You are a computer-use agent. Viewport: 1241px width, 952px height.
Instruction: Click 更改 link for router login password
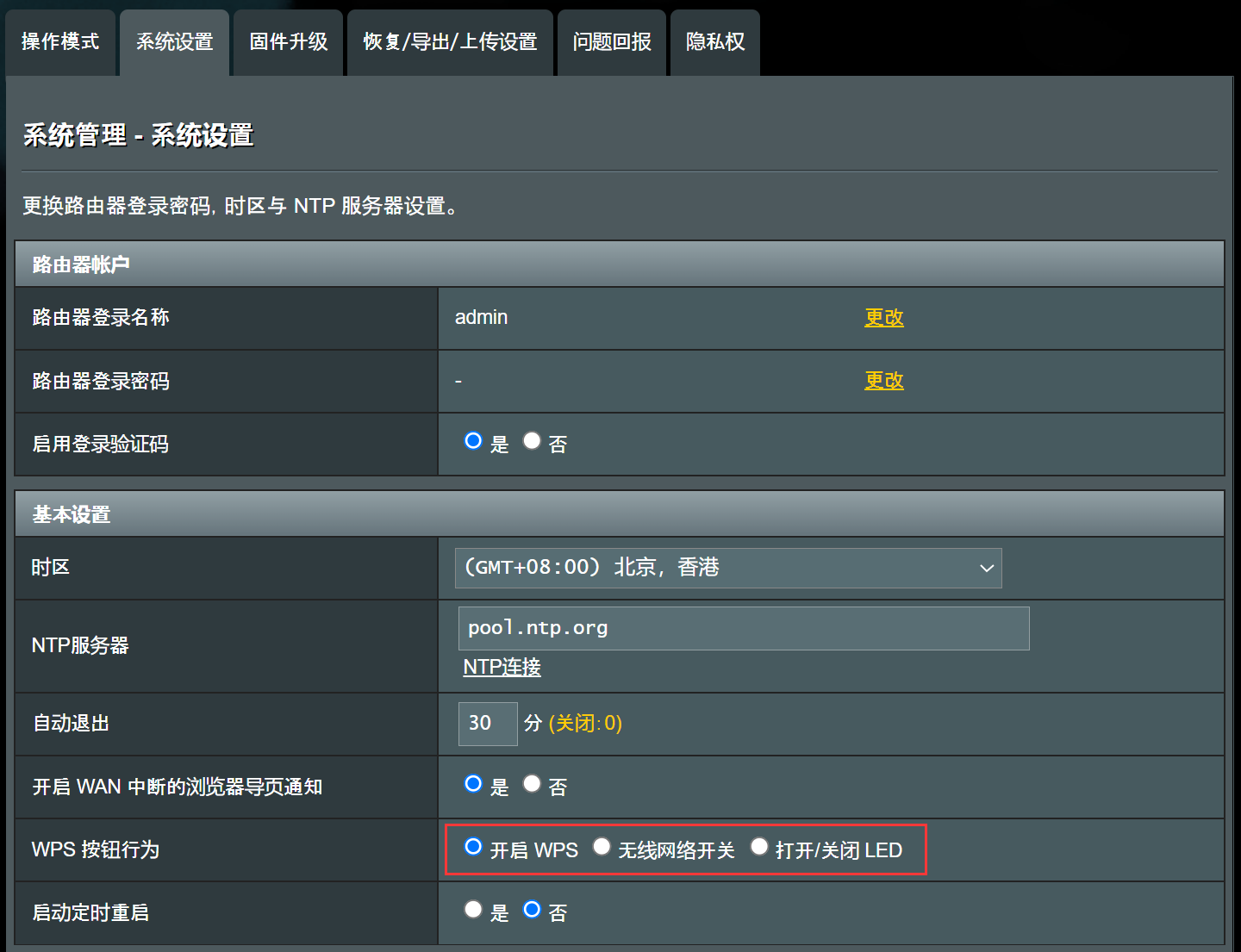tap(883, 381)
